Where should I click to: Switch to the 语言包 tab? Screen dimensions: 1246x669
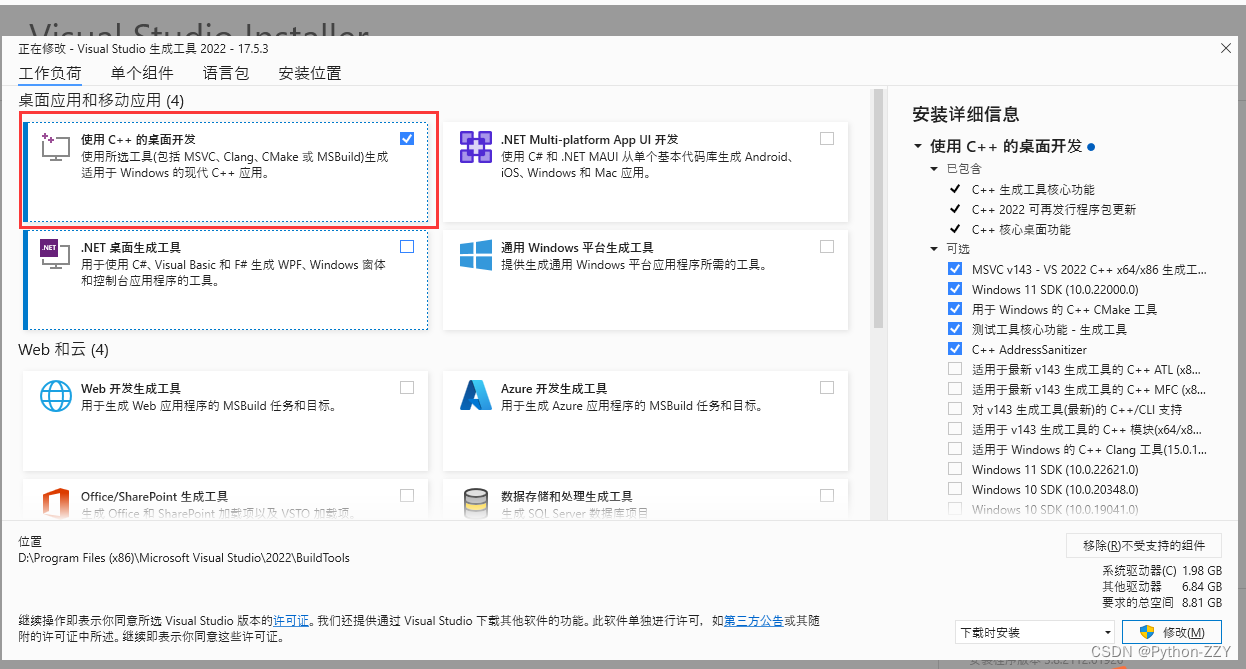pos(226,73)
